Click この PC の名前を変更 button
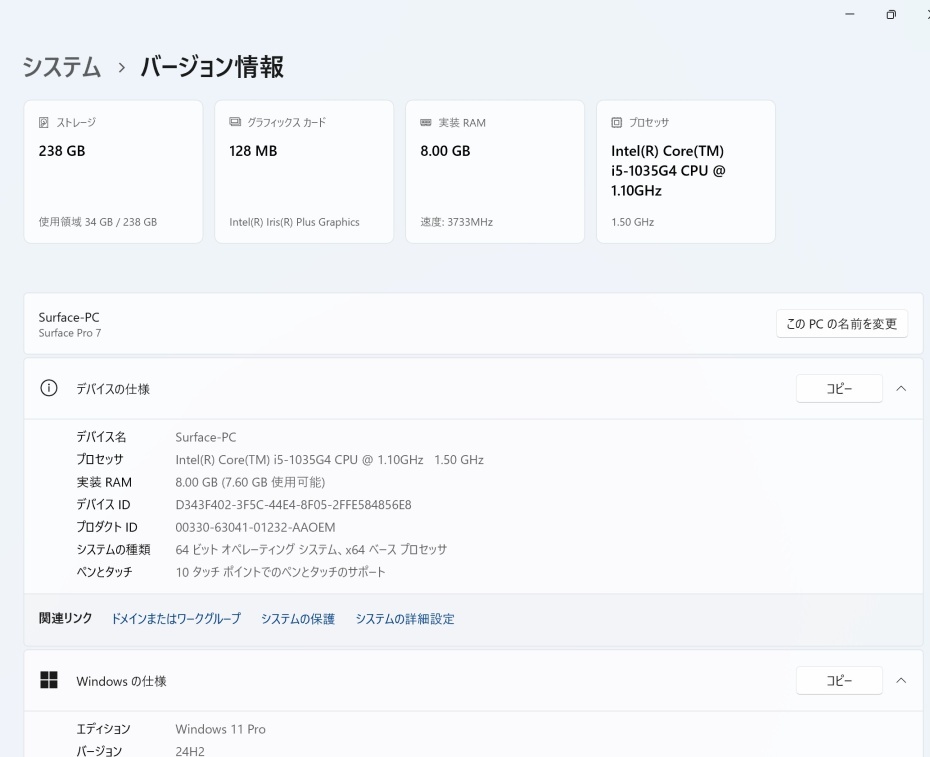 [842, 323]
